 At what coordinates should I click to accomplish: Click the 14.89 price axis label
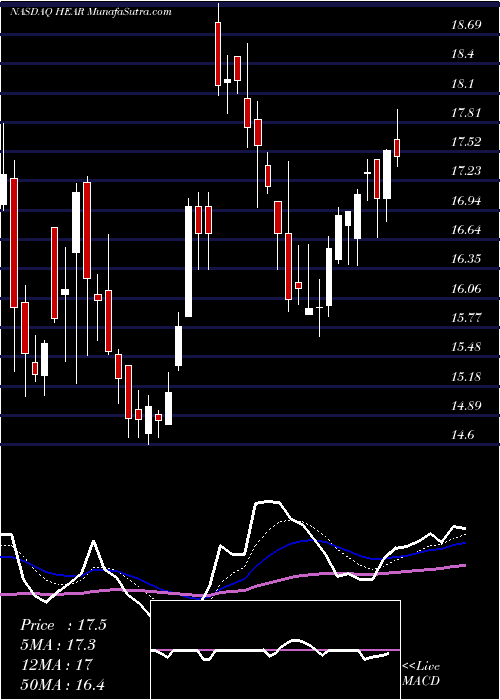click(466, 406)
